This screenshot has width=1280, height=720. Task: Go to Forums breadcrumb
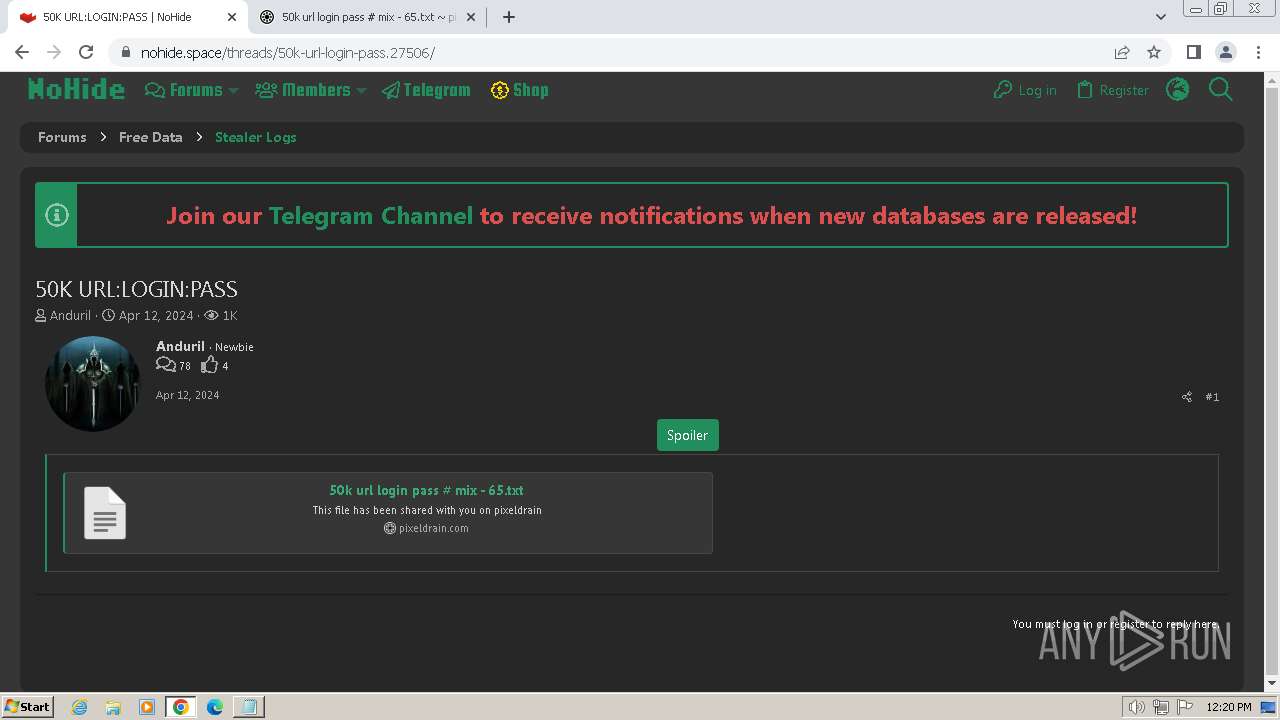[x=62, y=137]
